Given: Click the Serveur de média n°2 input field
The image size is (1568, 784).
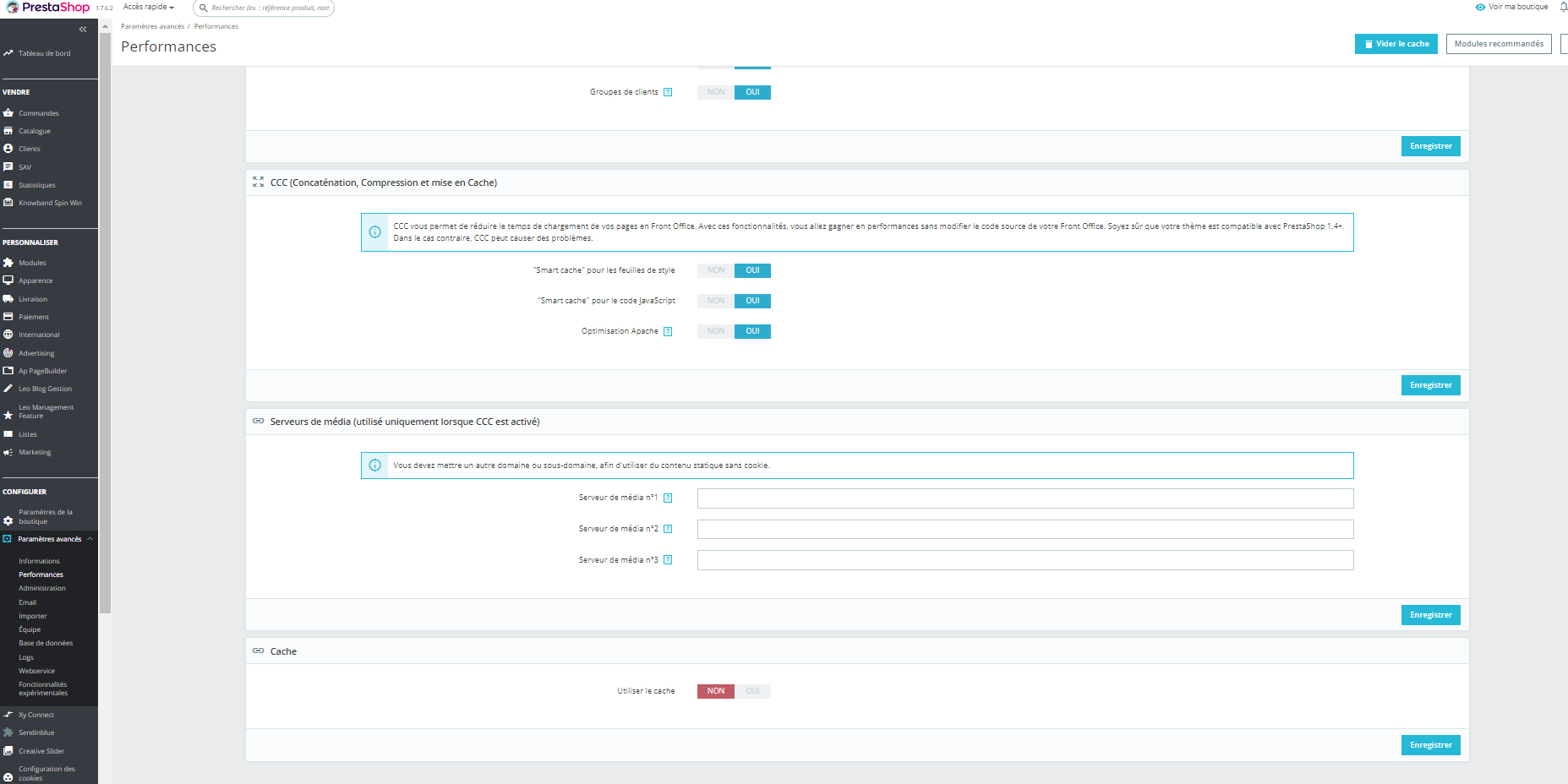Looking at the screenshot, I should pyautogui.click(x=1025, y=529).
